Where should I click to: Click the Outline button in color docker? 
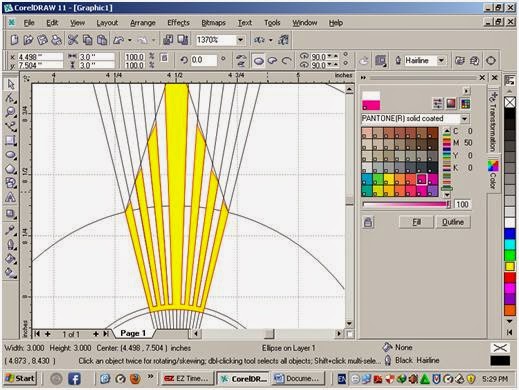[x=453, y=222]
